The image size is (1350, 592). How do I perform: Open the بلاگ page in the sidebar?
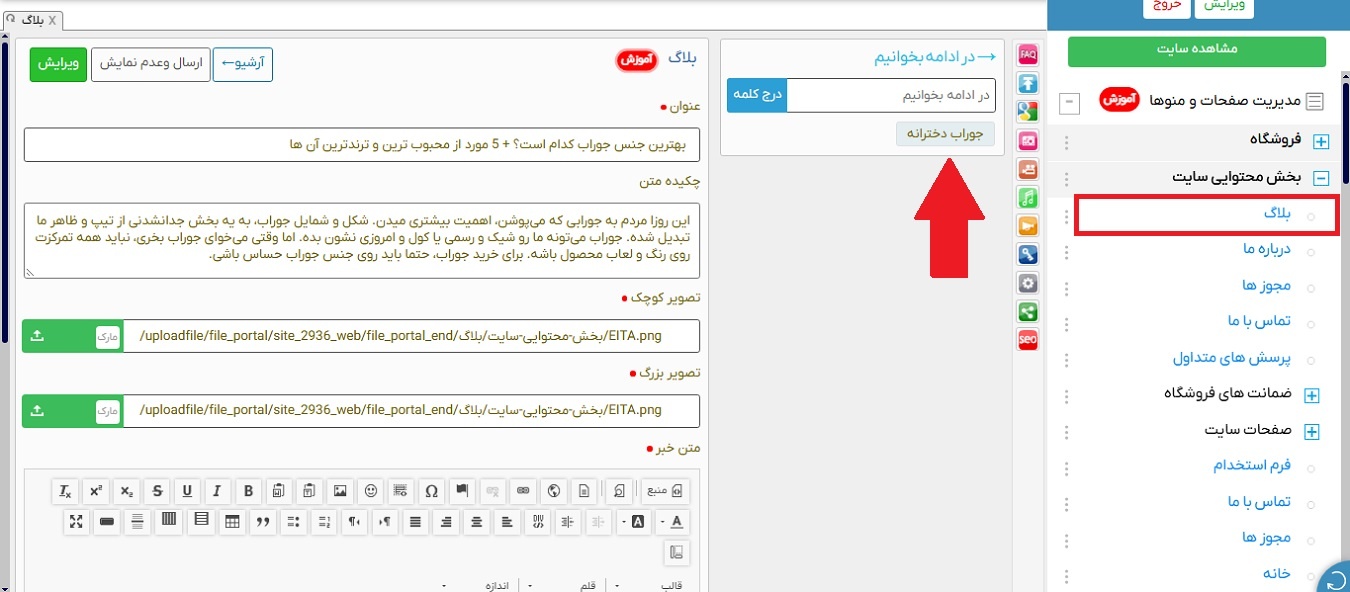pos(1277,215)
